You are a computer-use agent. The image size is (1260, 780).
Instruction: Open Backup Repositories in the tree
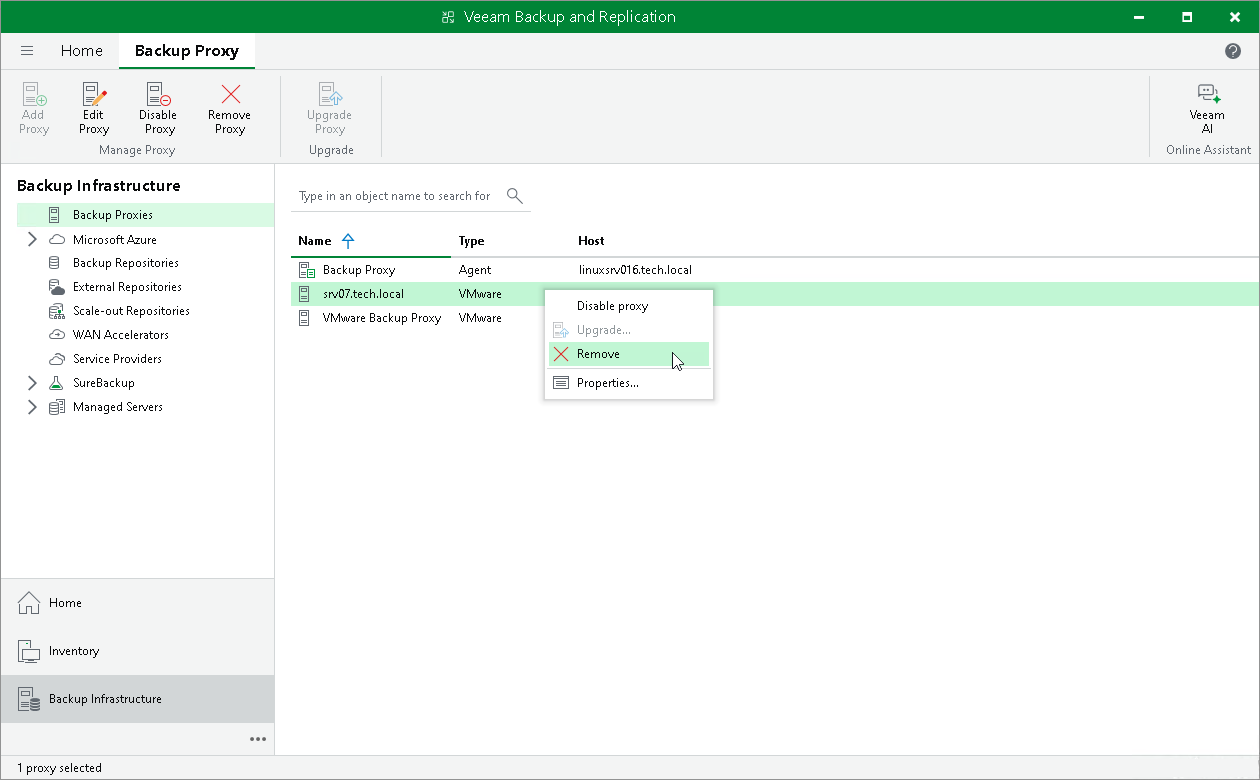[126, 263]
